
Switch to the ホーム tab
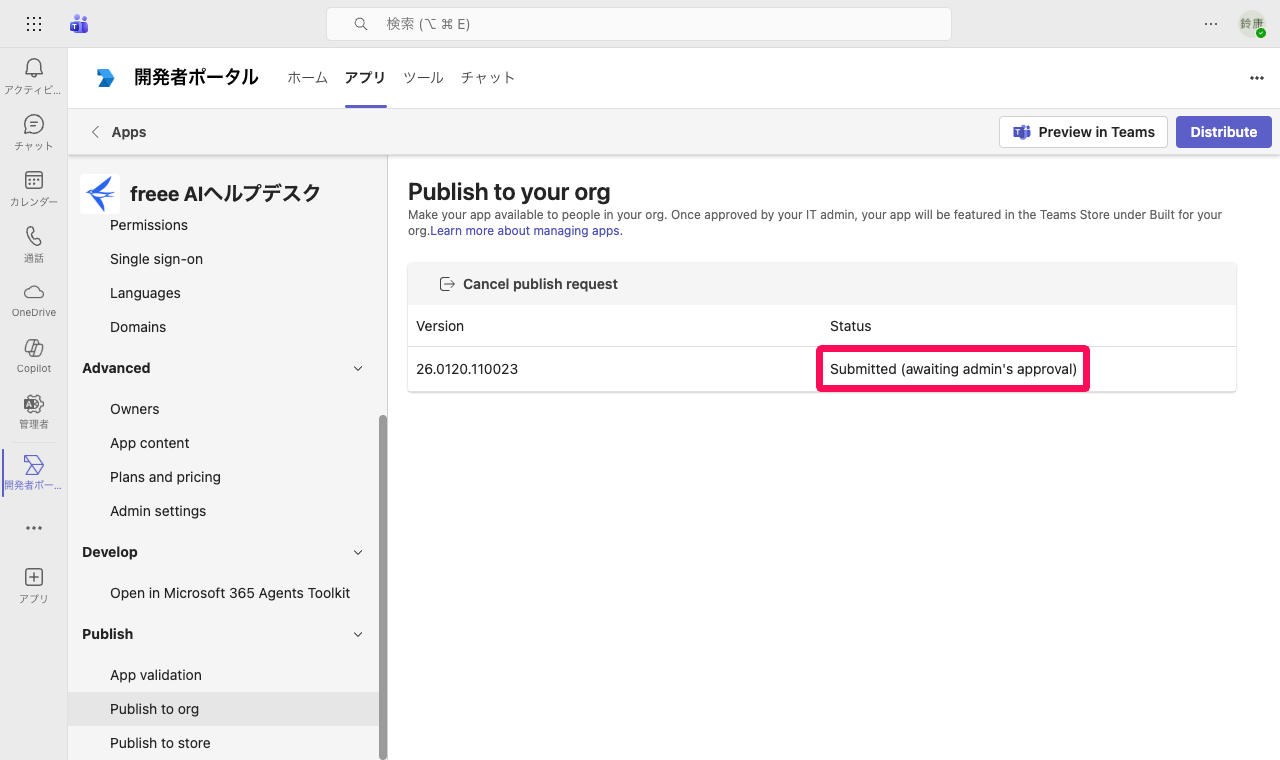pyautogui.click(x=307, y=78)
